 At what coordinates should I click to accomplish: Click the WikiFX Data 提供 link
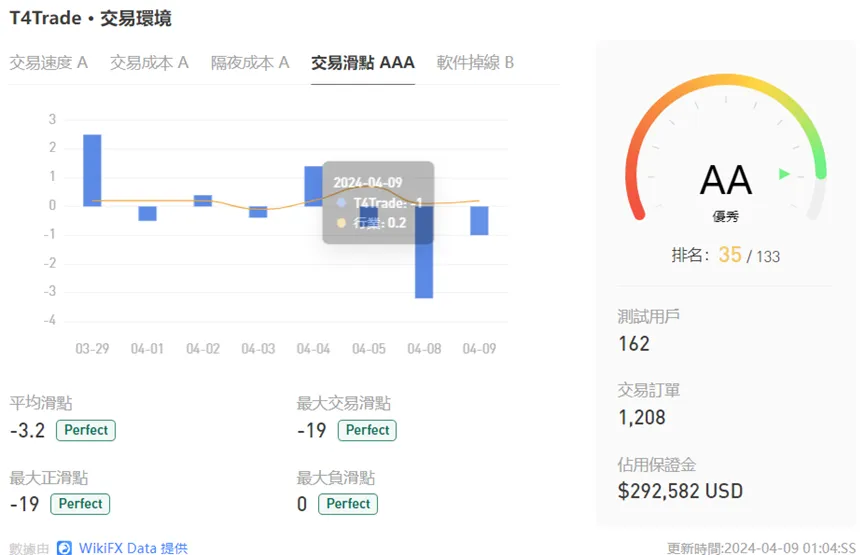(x=133, y=548)
